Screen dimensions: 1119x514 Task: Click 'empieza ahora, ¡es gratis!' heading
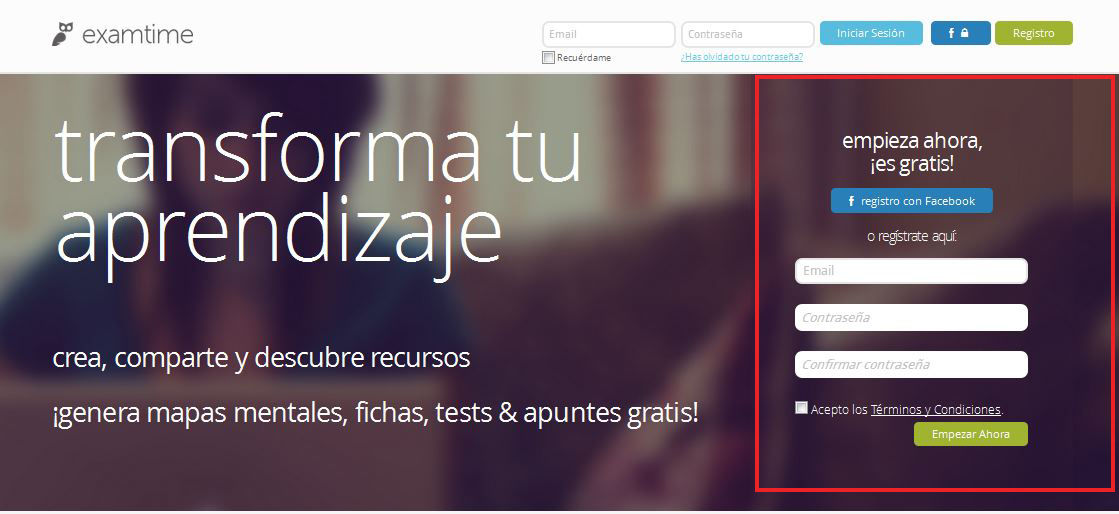point(912,153)
